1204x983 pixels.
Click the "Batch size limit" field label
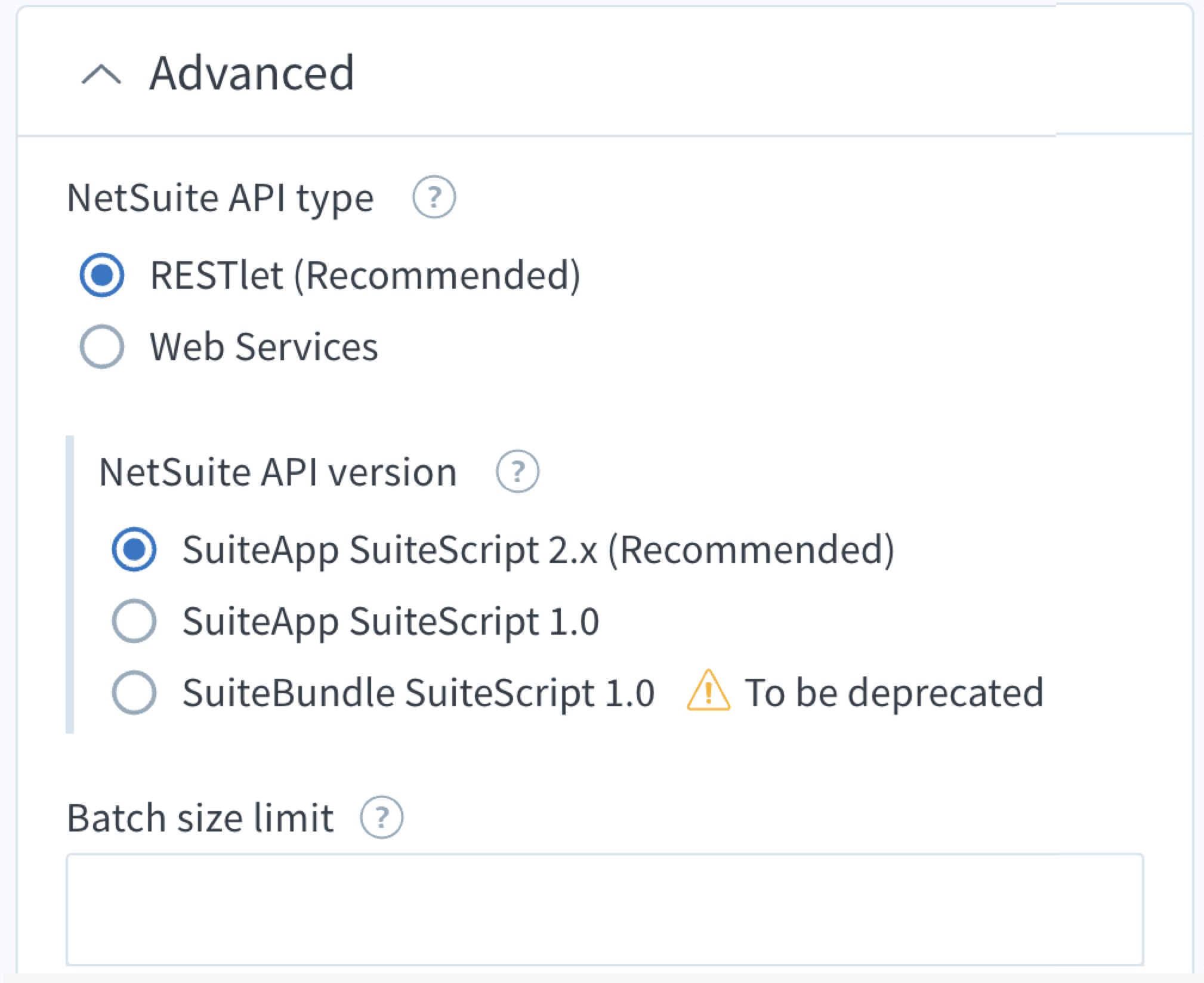tap(200, 818)
